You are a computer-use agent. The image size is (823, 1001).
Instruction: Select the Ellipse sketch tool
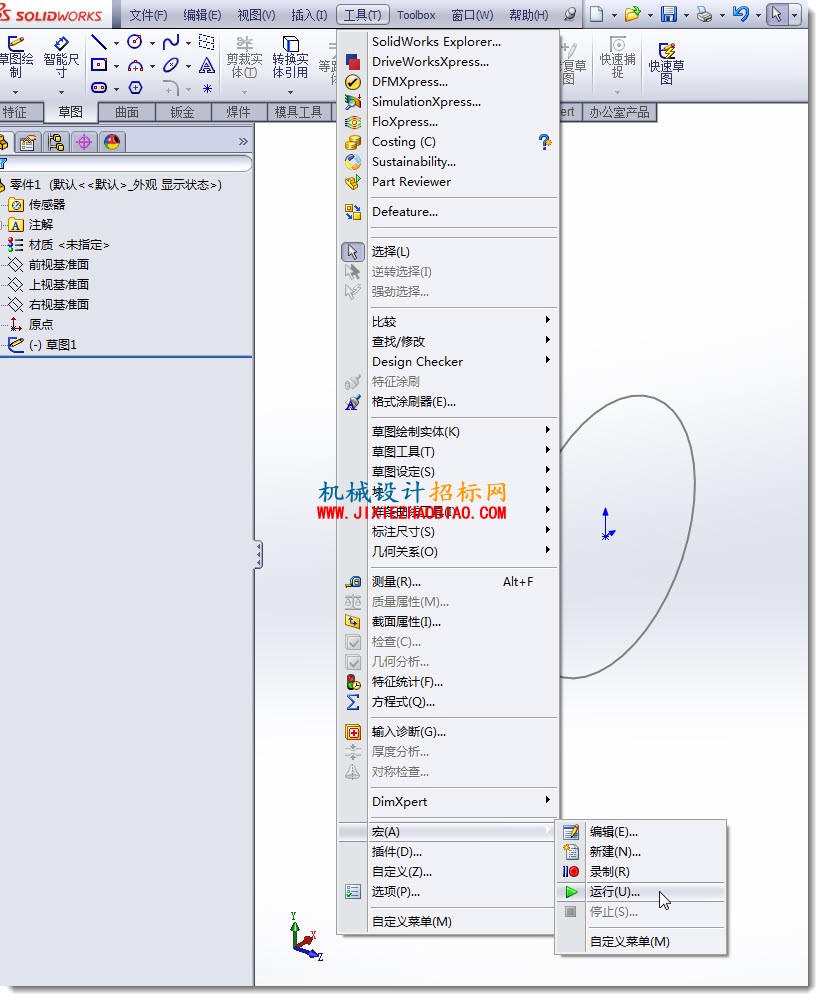coord(170,65)
